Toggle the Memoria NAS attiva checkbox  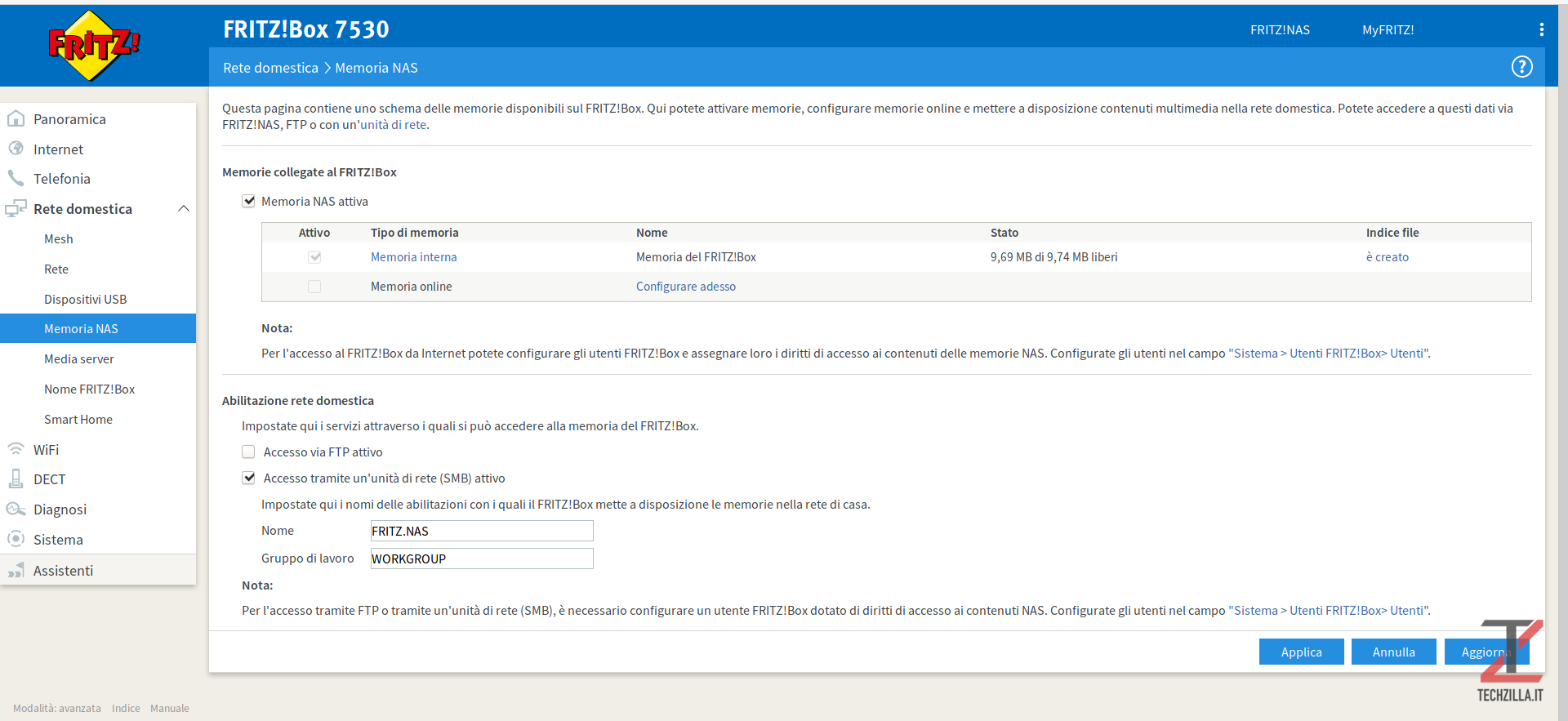(x=248, y=201)
